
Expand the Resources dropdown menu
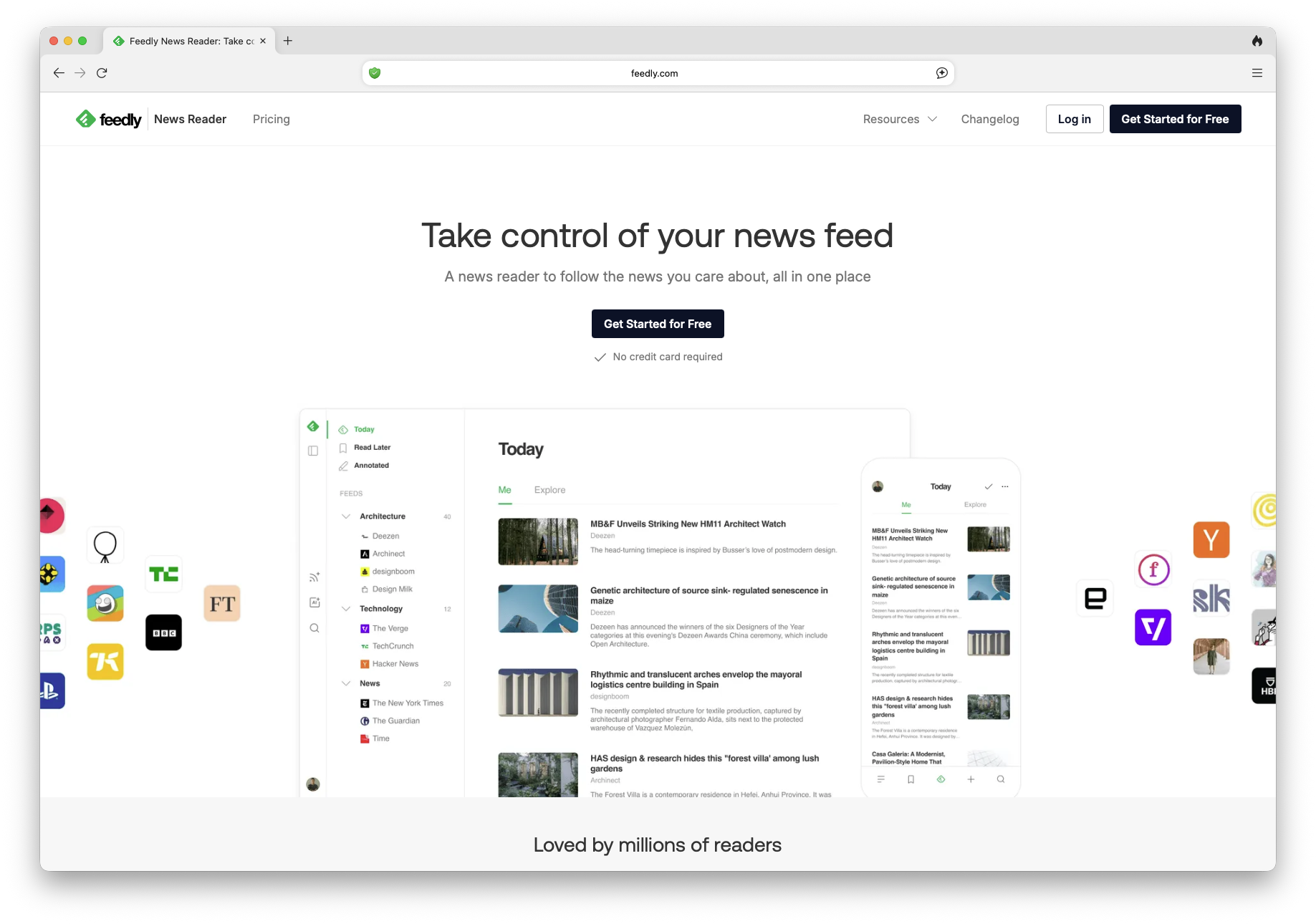pos(900,119)
